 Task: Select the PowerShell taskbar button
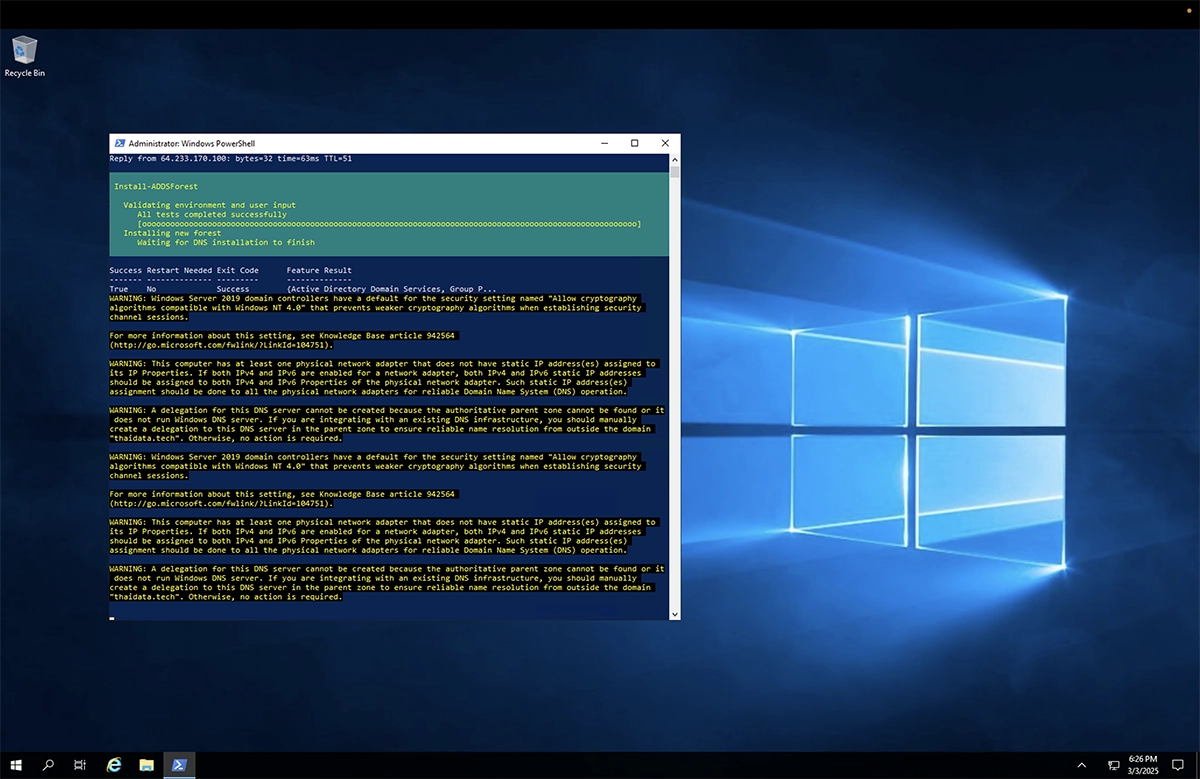coord(179,765)
